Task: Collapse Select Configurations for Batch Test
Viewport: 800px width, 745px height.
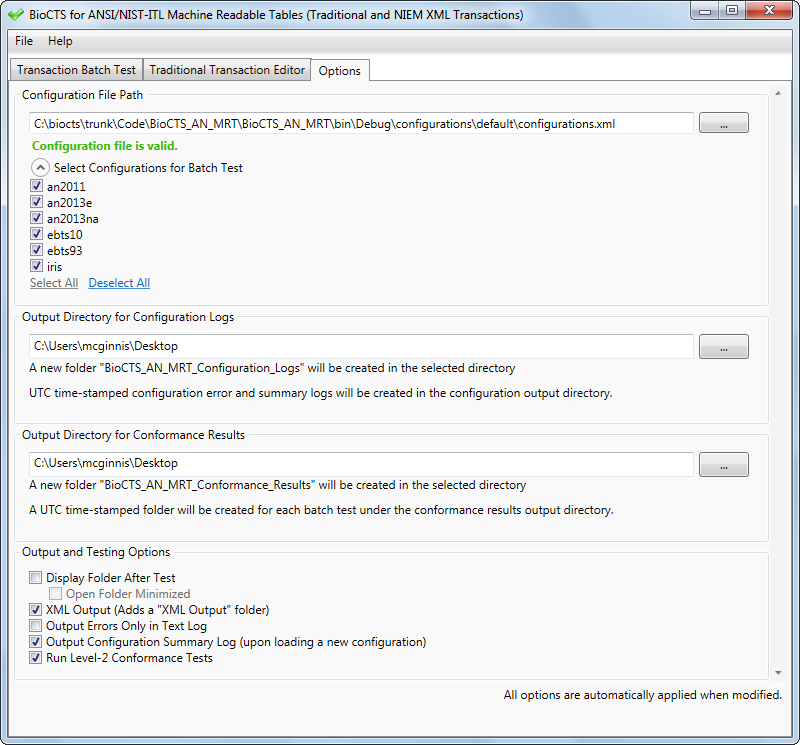Action: [40, 168]
